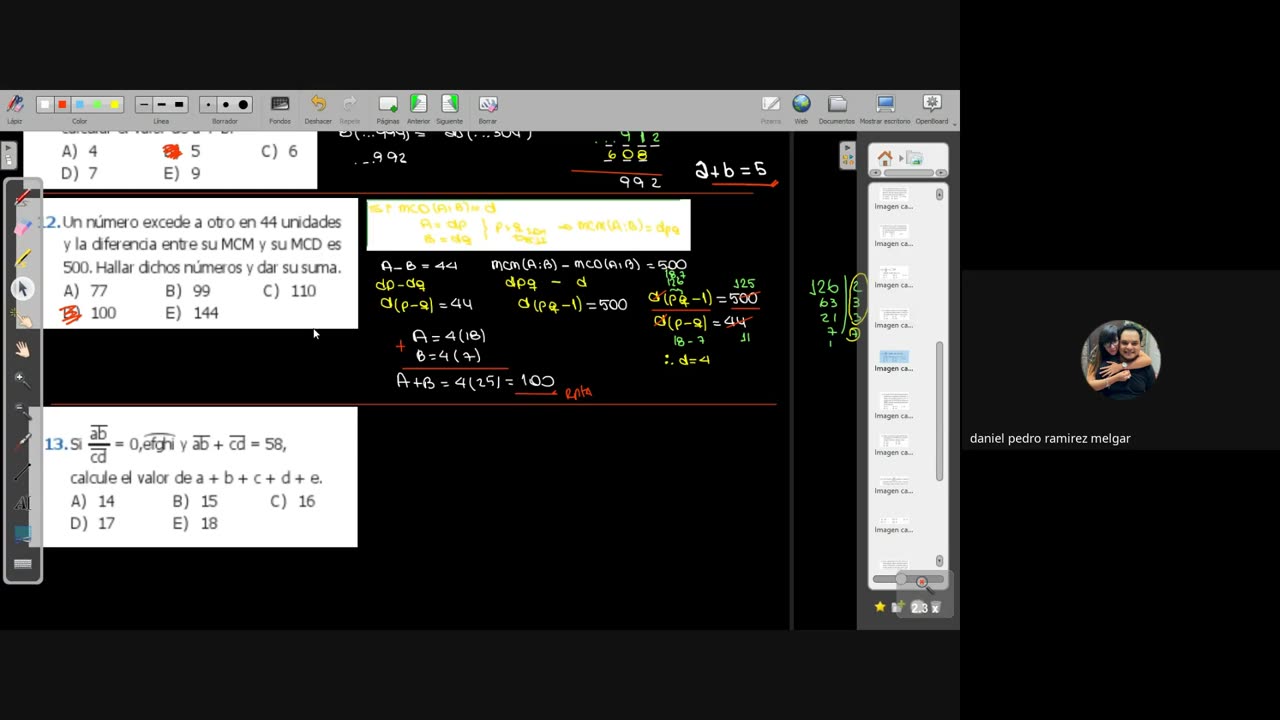
Task: Click Mostrar escritorio to show the desktop
Action: [x=885, y=104]
